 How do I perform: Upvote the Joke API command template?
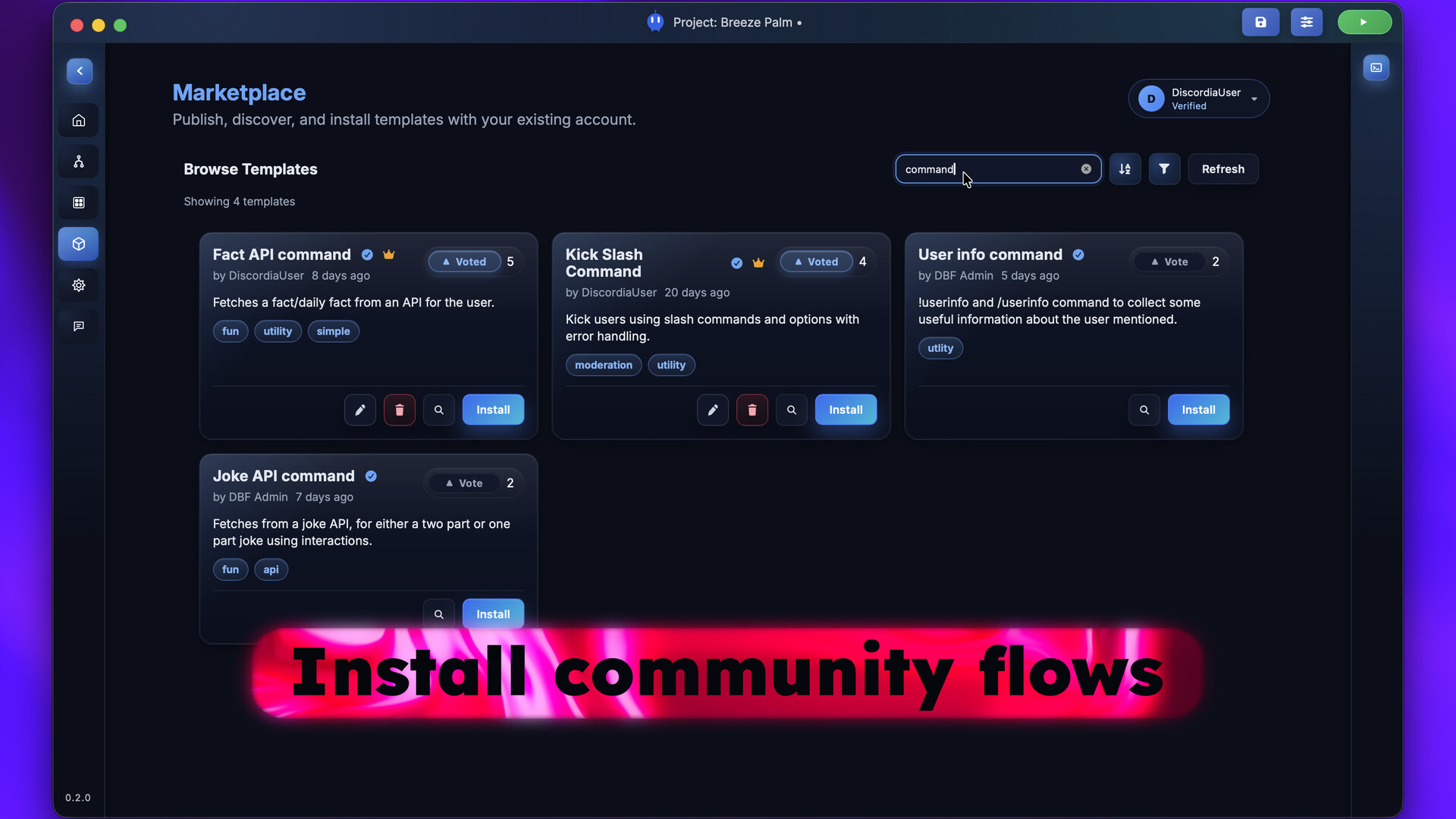463,482
